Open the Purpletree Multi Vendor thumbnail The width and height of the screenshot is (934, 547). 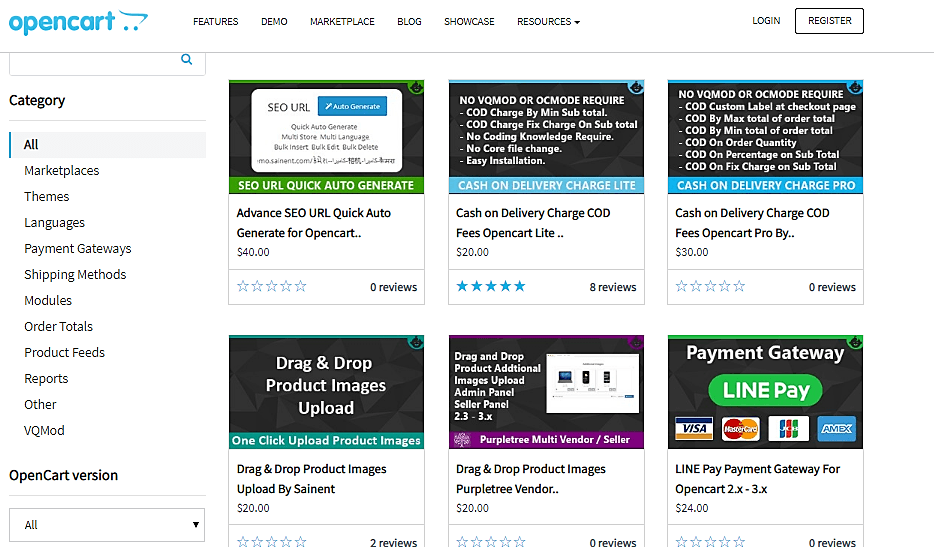[x=546, y=392]
